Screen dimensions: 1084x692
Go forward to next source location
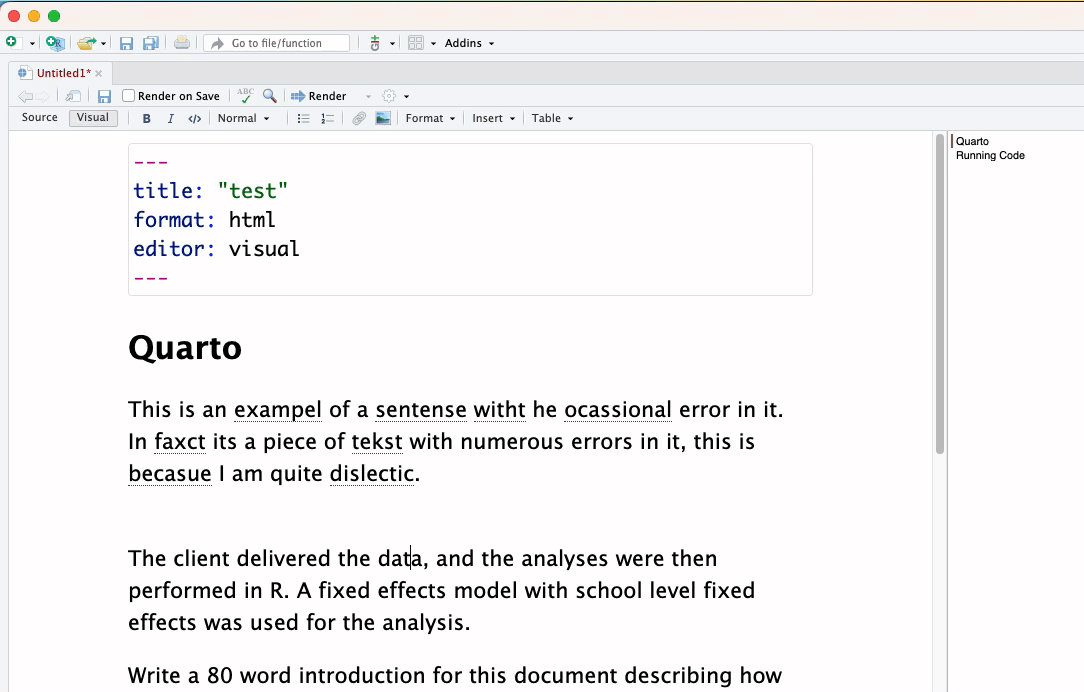[x=43, y=96]
